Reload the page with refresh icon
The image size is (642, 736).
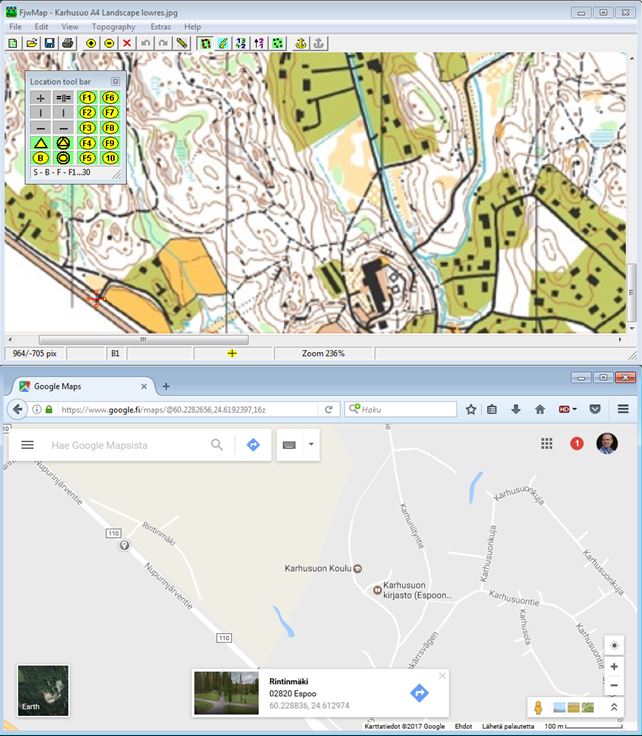(x=329, y=409)
